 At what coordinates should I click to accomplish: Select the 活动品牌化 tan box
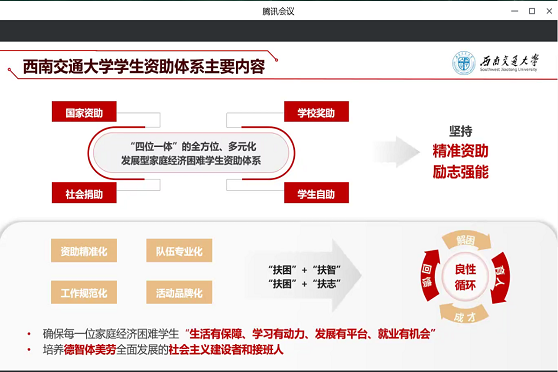tap(179, 292)
